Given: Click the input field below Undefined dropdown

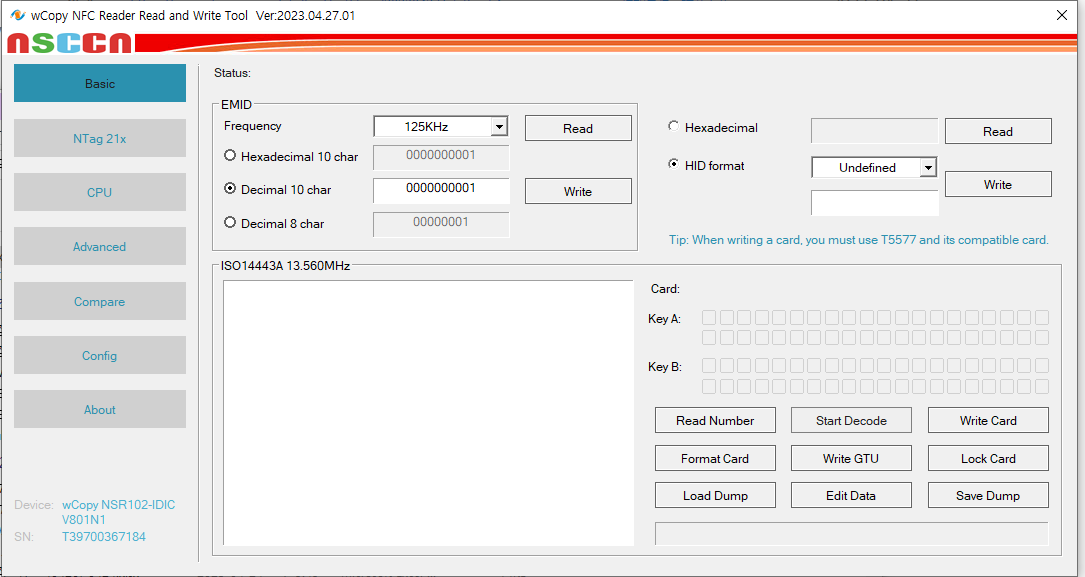Looking at the screenshot, I should (875, 203).
